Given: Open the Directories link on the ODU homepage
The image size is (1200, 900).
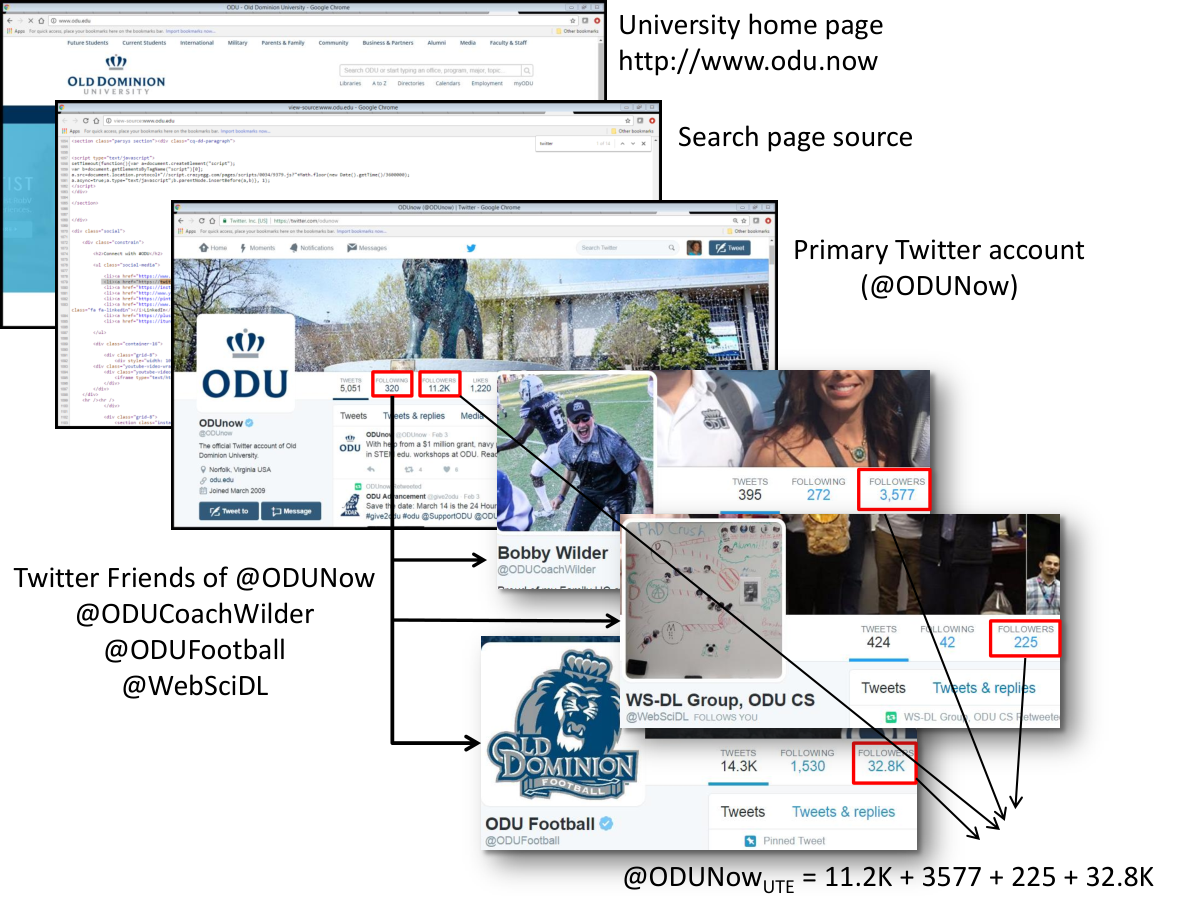Looking at the screenshot, I should [411, 84].
